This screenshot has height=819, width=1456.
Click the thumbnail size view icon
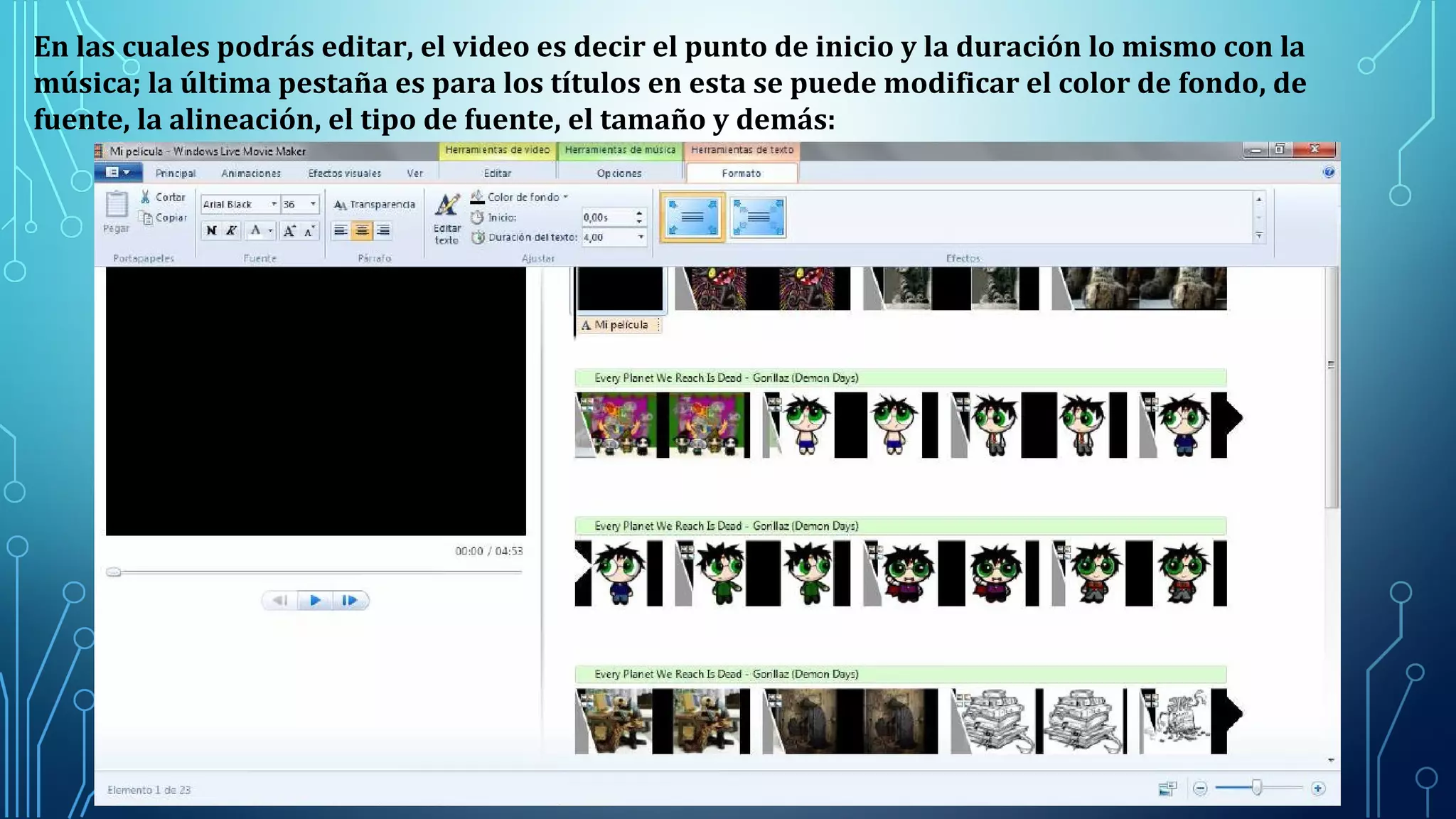point(1167,788)
